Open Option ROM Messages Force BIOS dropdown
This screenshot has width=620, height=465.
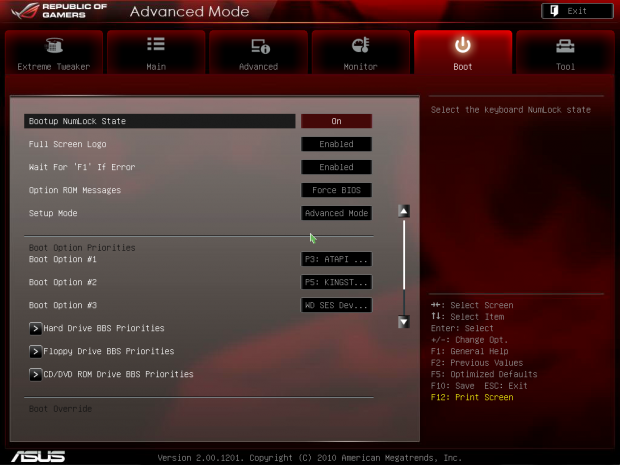pyautogui.click(x=336, y=190)
